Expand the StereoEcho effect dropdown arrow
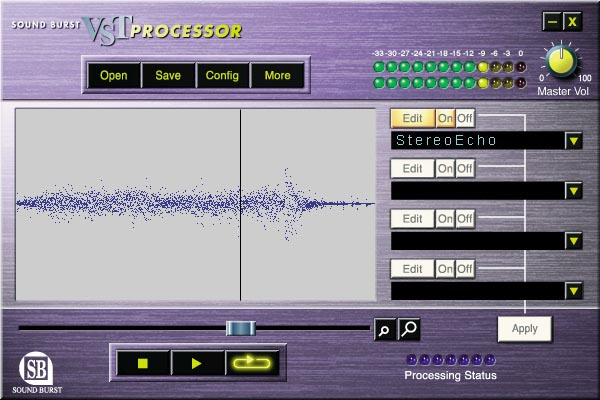 click(573, 141)
